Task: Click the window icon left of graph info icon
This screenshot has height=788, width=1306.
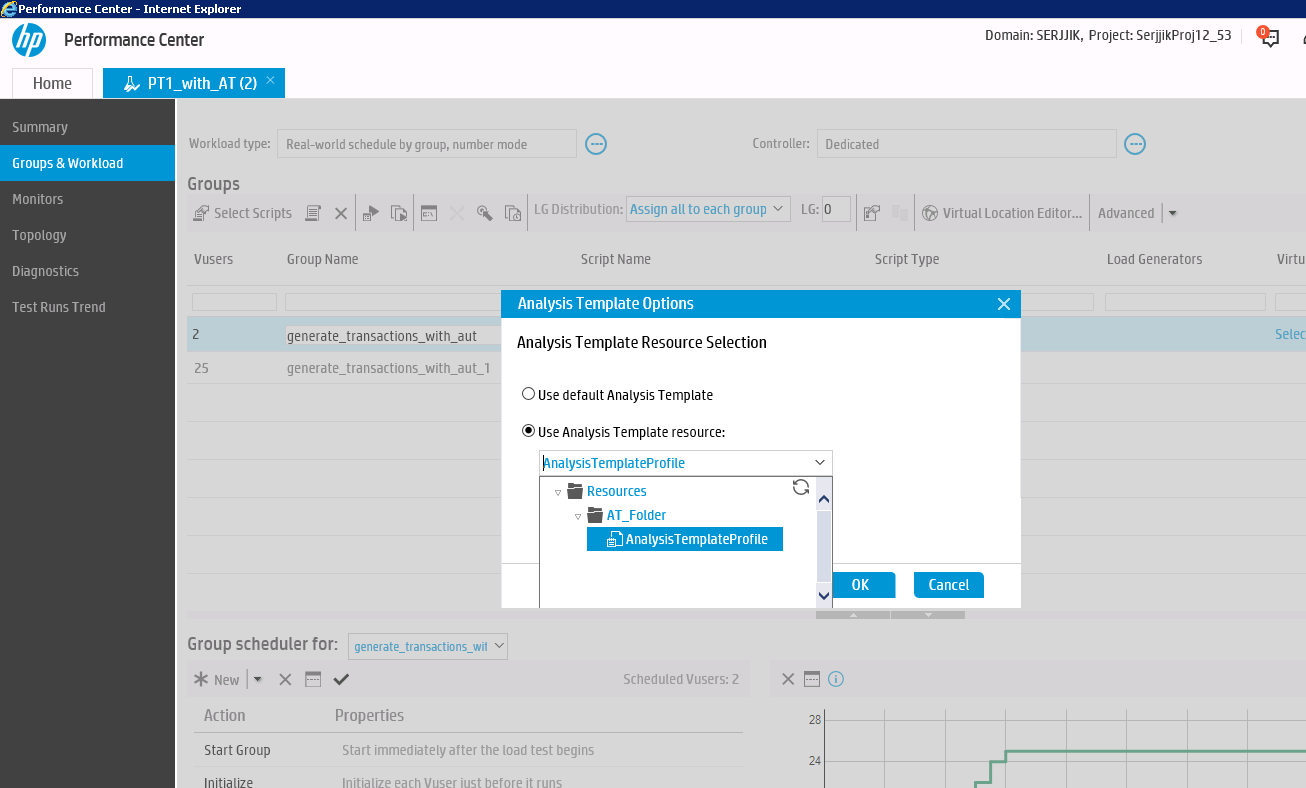Action: (x=812, y=679)
